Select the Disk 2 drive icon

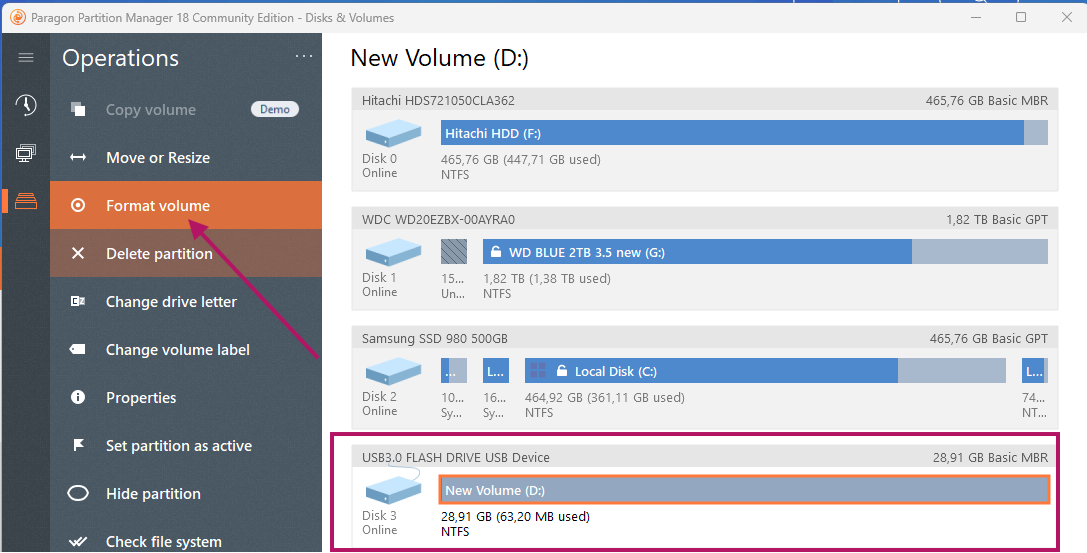coord(393,371)
